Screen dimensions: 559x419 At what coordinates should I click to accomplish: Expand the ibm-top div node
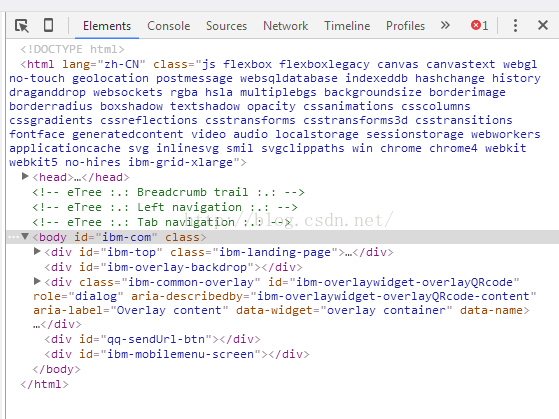37,251
